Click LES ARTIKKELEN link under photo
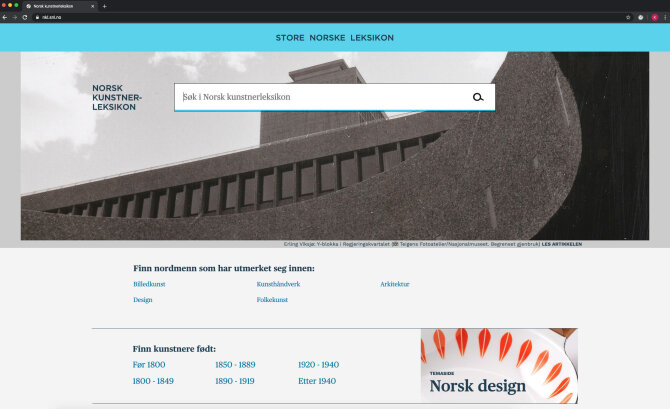This screenshot has height=409, width=670. (561, 244)
